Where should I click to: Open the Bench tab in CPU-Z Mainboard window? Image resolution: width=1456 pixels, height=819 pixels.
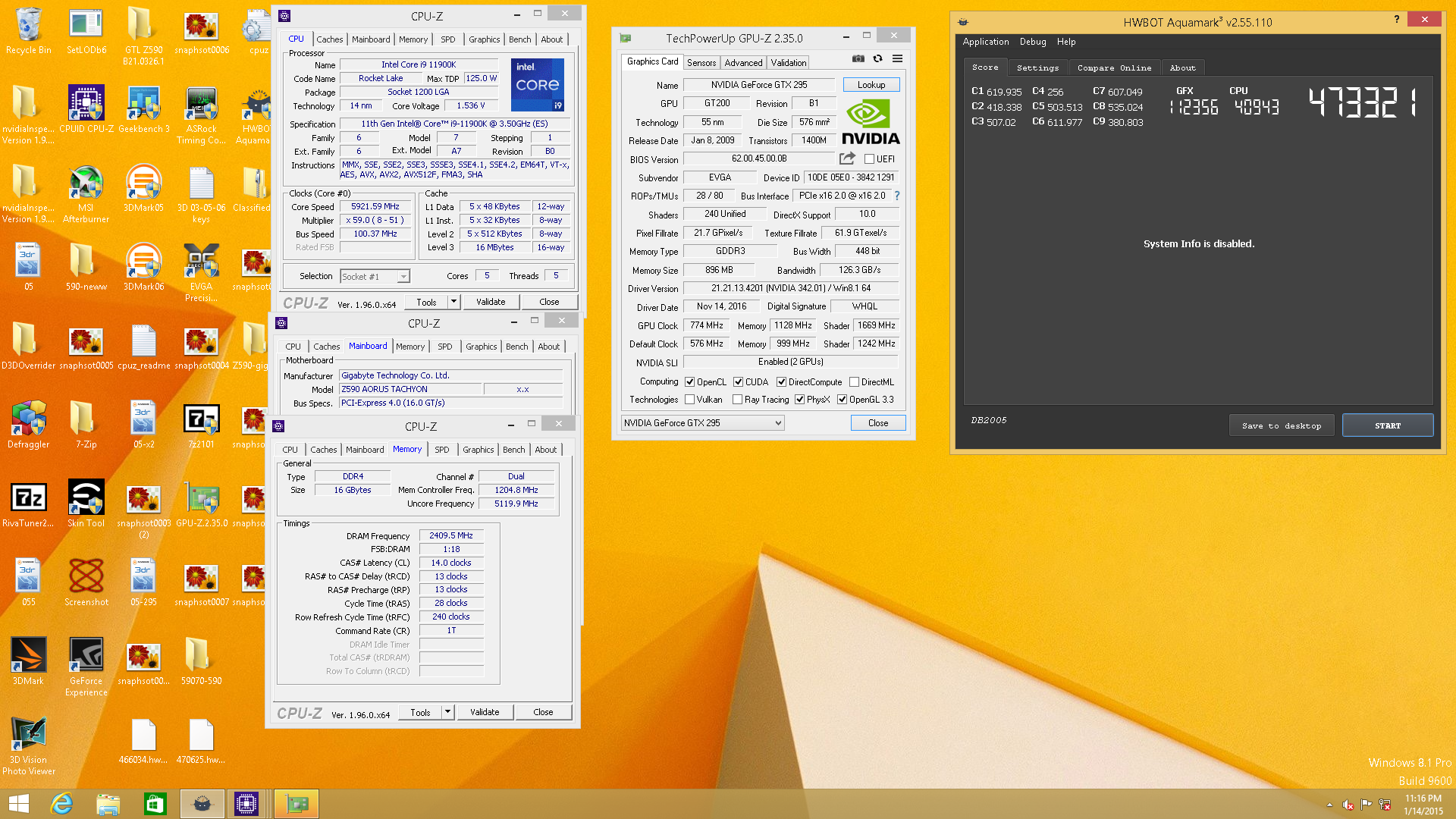coord(517,347)
